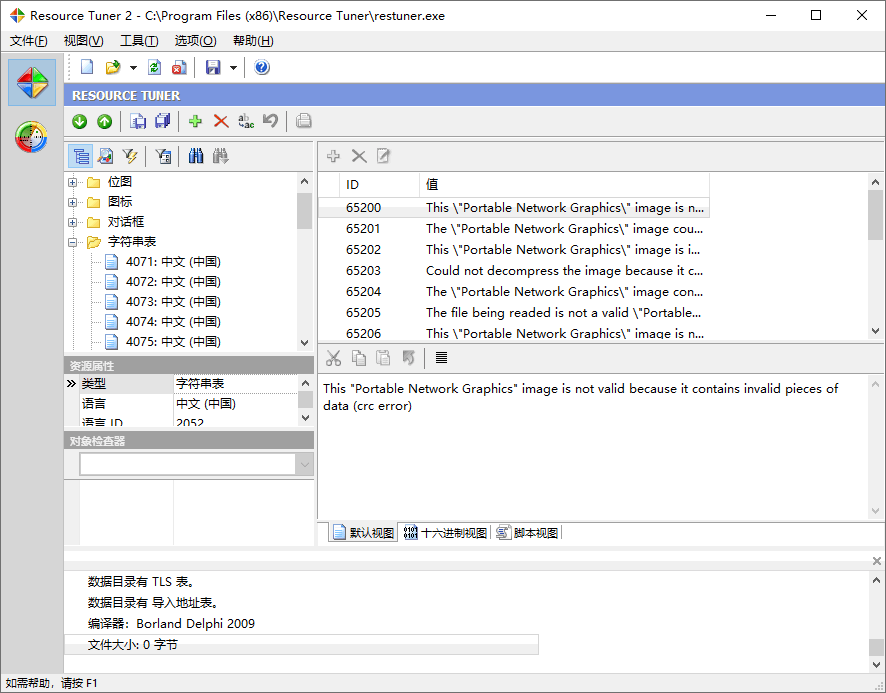The width and height of the screenshot is (886, 693).
Task: Click the ab-ac rename resource icon
Action: click(246, 121)
